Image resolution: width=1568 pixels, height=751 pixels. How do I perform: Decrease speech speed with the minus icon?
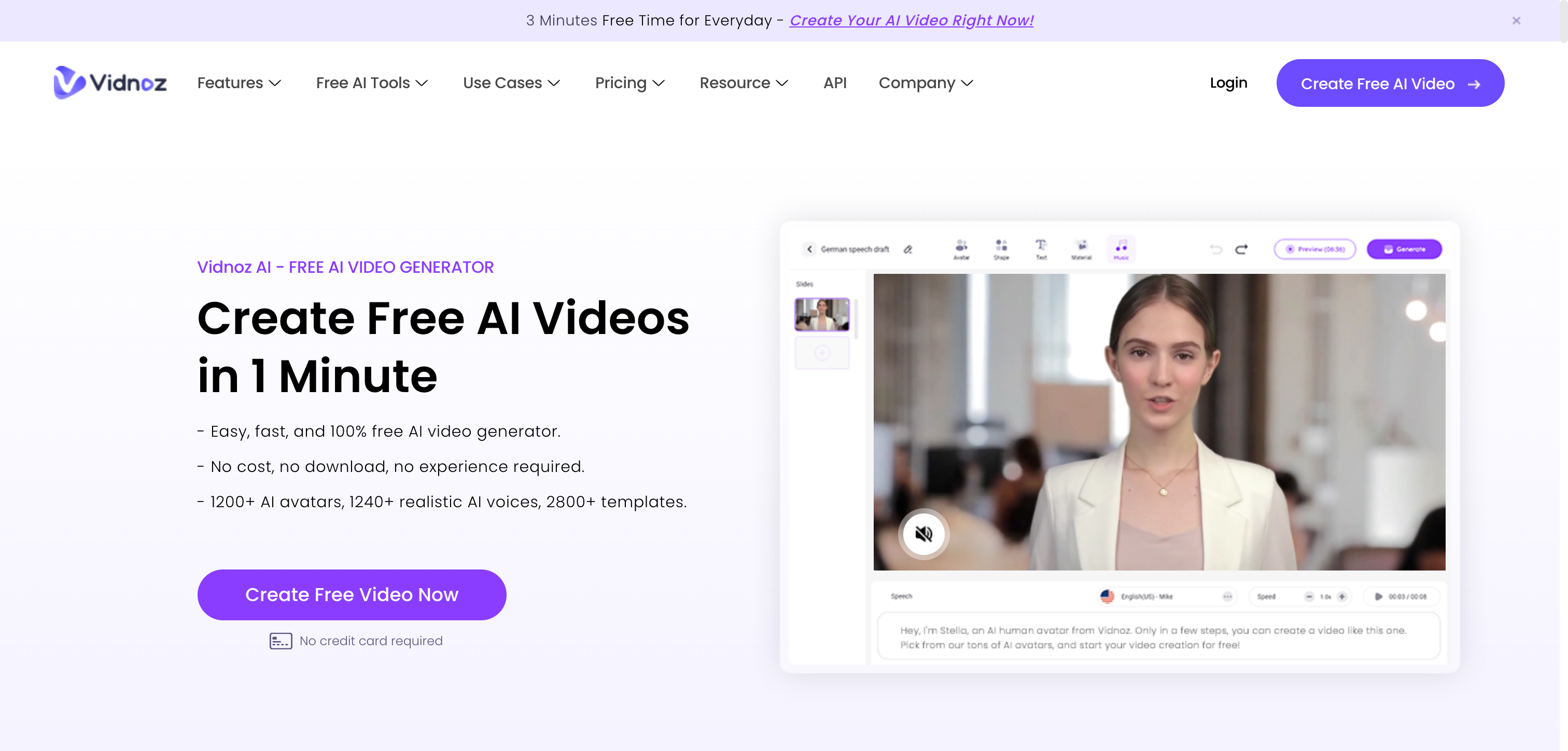click(x=1309, y=596)
